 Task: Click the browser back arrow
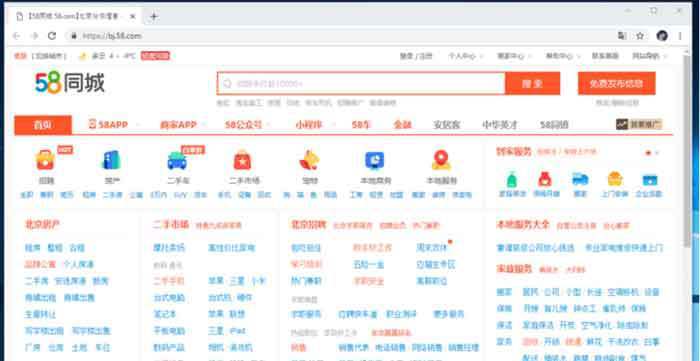(17, 36)
